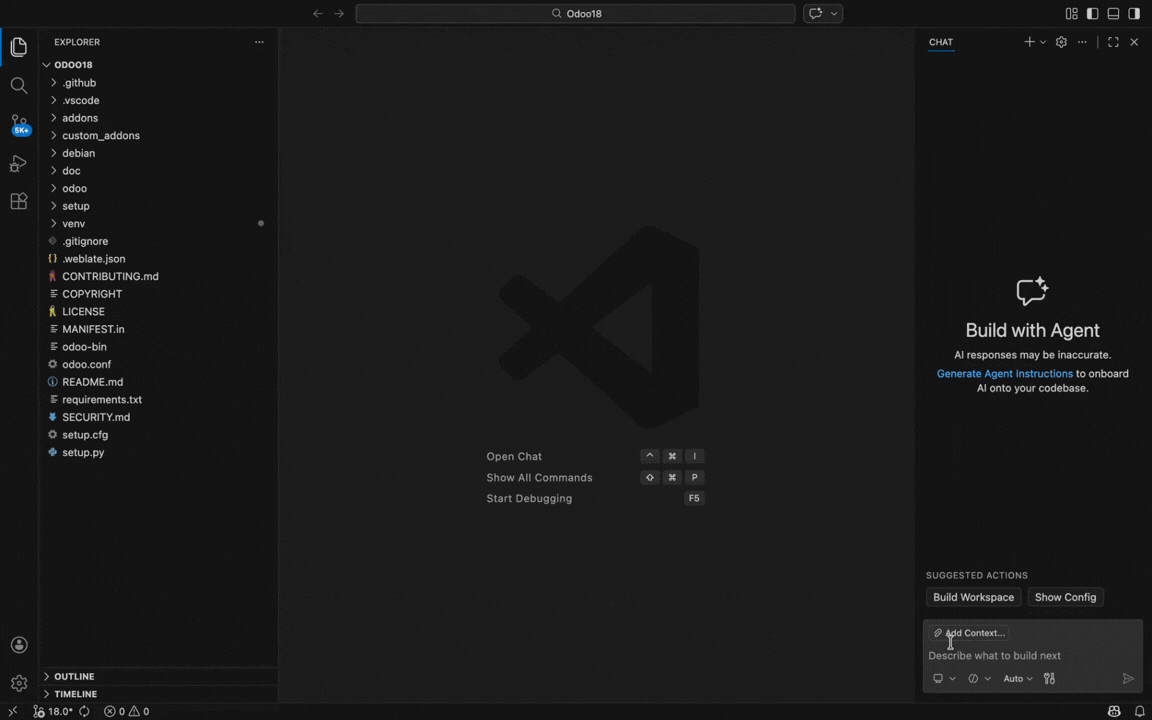The width and height of the screenshot is (1152, 720).
Task: Expand the TIMELINE section
Action: (159, 694)
